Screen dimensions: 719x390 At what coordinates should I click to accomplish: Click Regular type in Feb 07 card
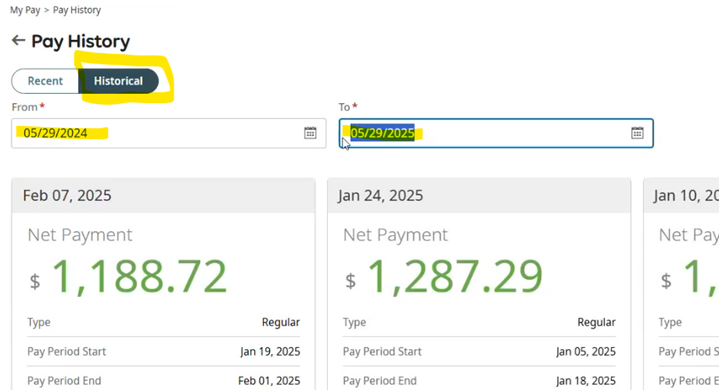281,322
